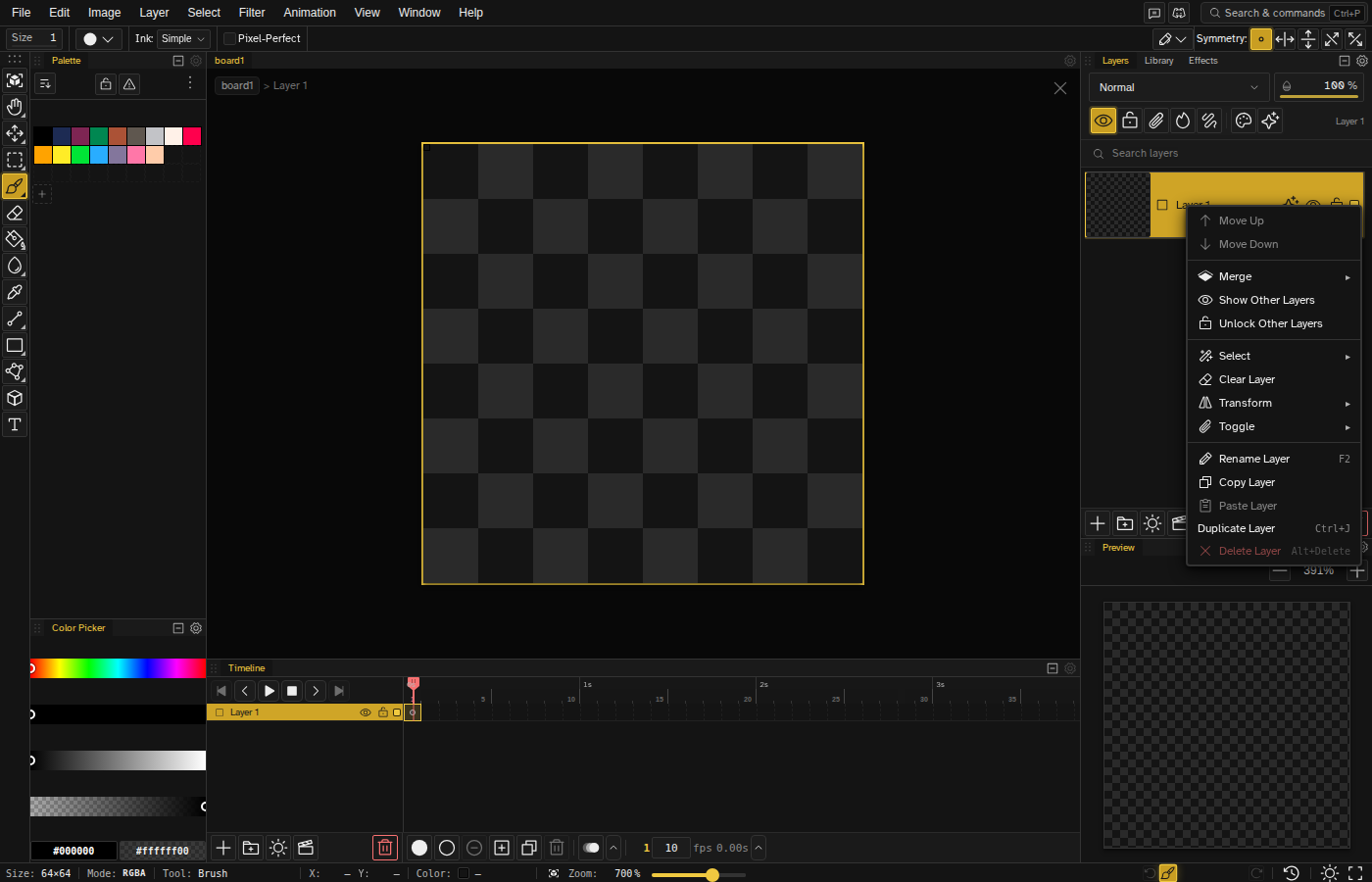Screen dimensions: 1372x882
Task: Toggle the lock icon in Layers toolbar
Action: 1130,121
